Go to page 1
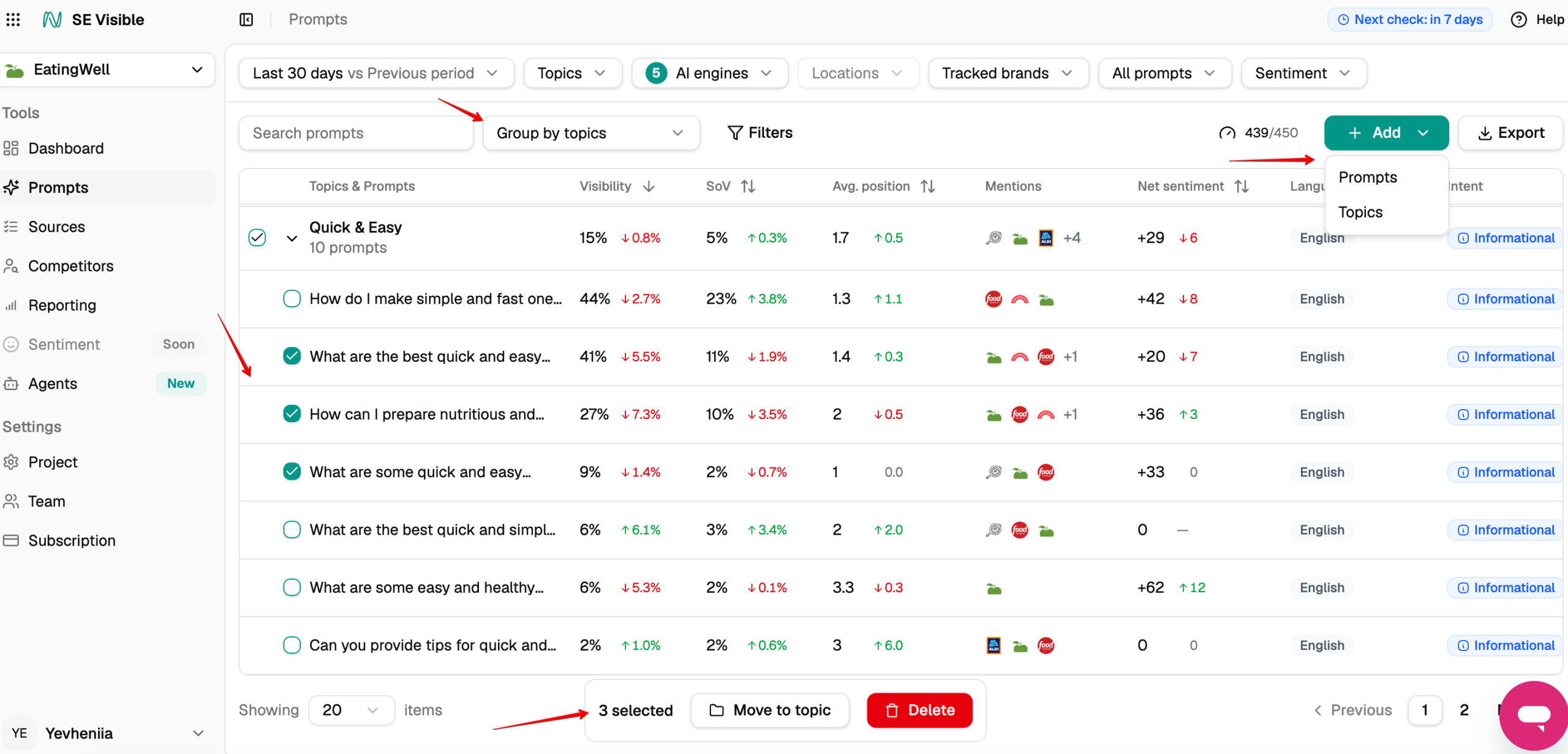Screen dimensions: 1568x754 click(x=1425, y=711)
